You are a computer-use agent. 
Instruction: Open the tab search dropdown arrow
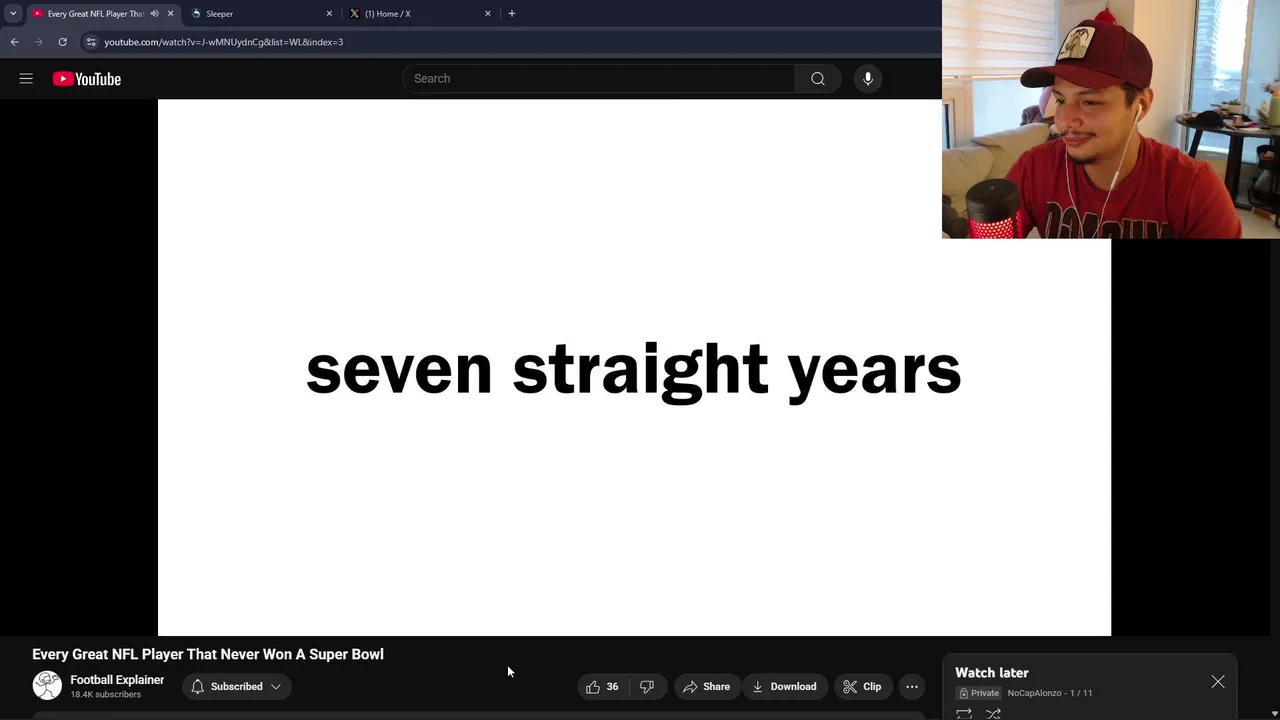point(13,14)
